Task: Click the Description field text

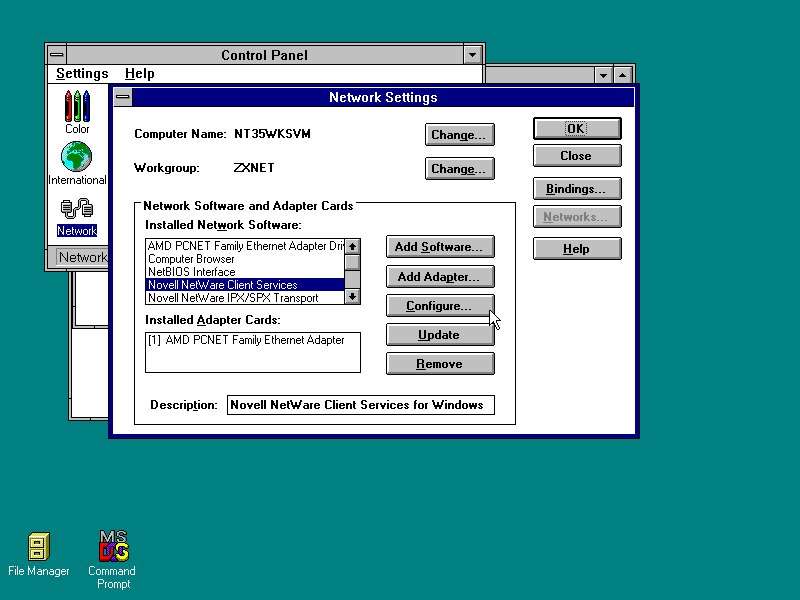Action: coord(361,405)
